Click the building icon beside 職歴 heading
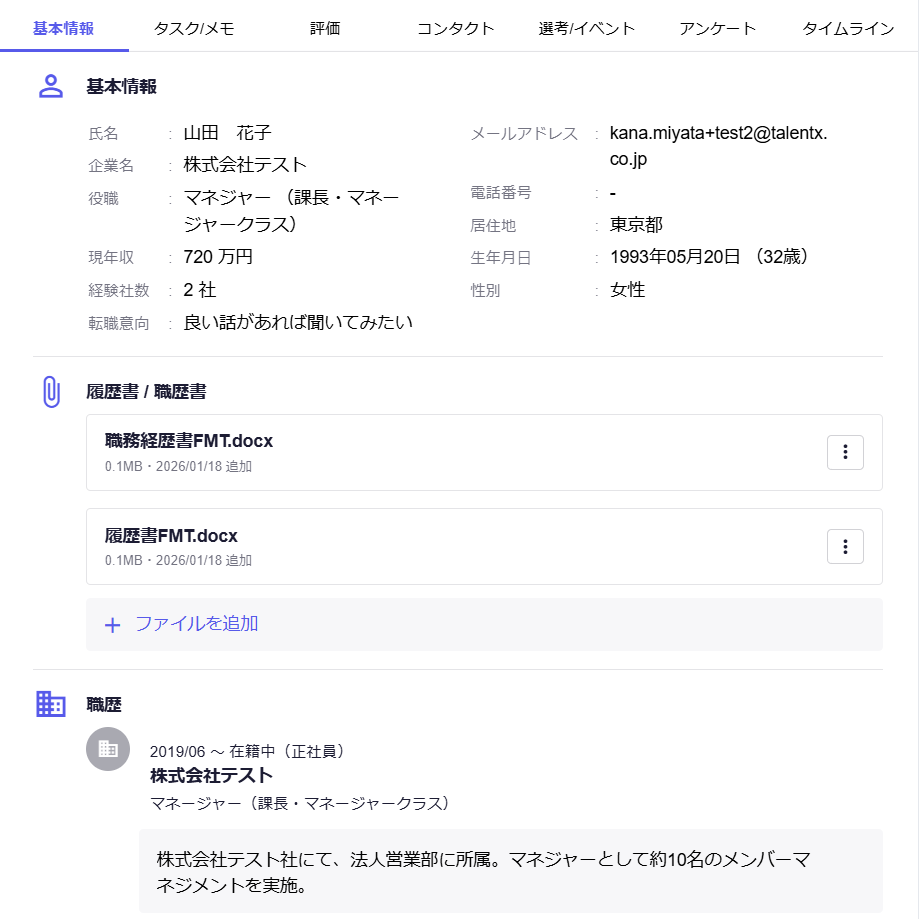Viewport: 919px width, 919px height. coord(51,704)
